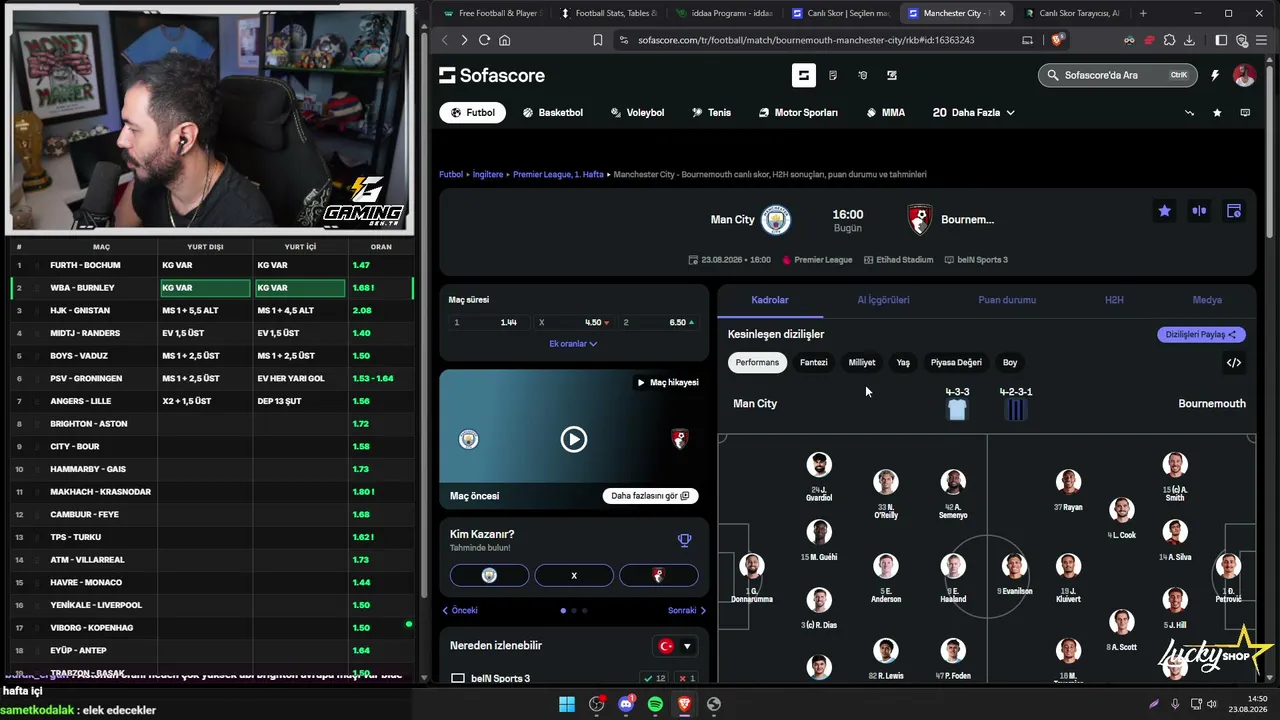Open the Sofascore user profile avatar
Screen dimensions: 1280x720
coord(1244,75)
